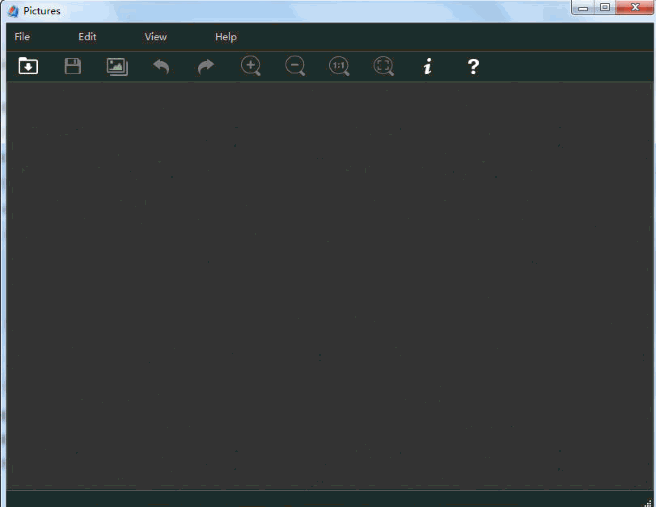Minimize the Pictures window
The image size is (656, 507).
[583, 8]
